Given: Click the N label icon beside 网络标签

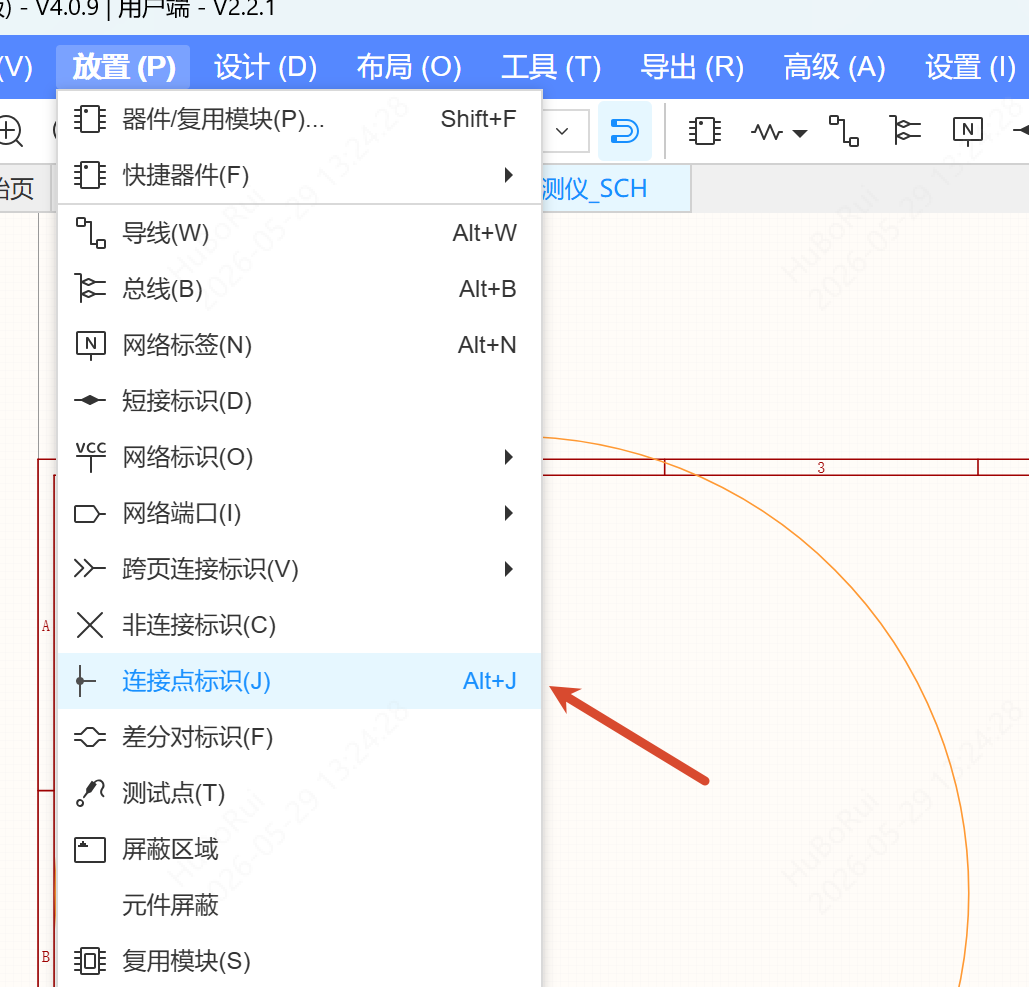Looking at the screenshot, I should pyautogui.click(x=90, y=345).
